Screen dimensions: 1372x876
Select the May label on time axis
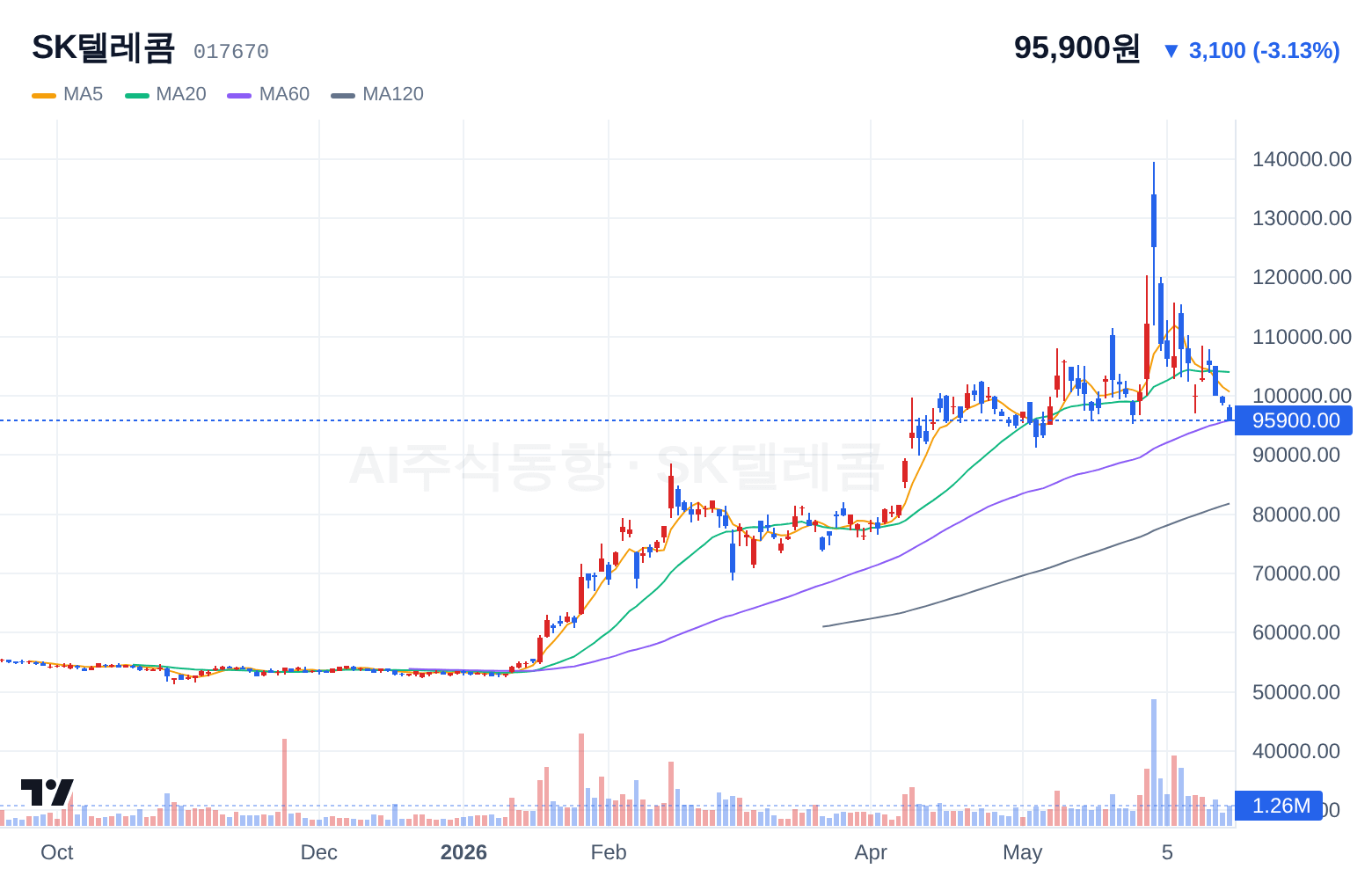tap(1023, 852)
